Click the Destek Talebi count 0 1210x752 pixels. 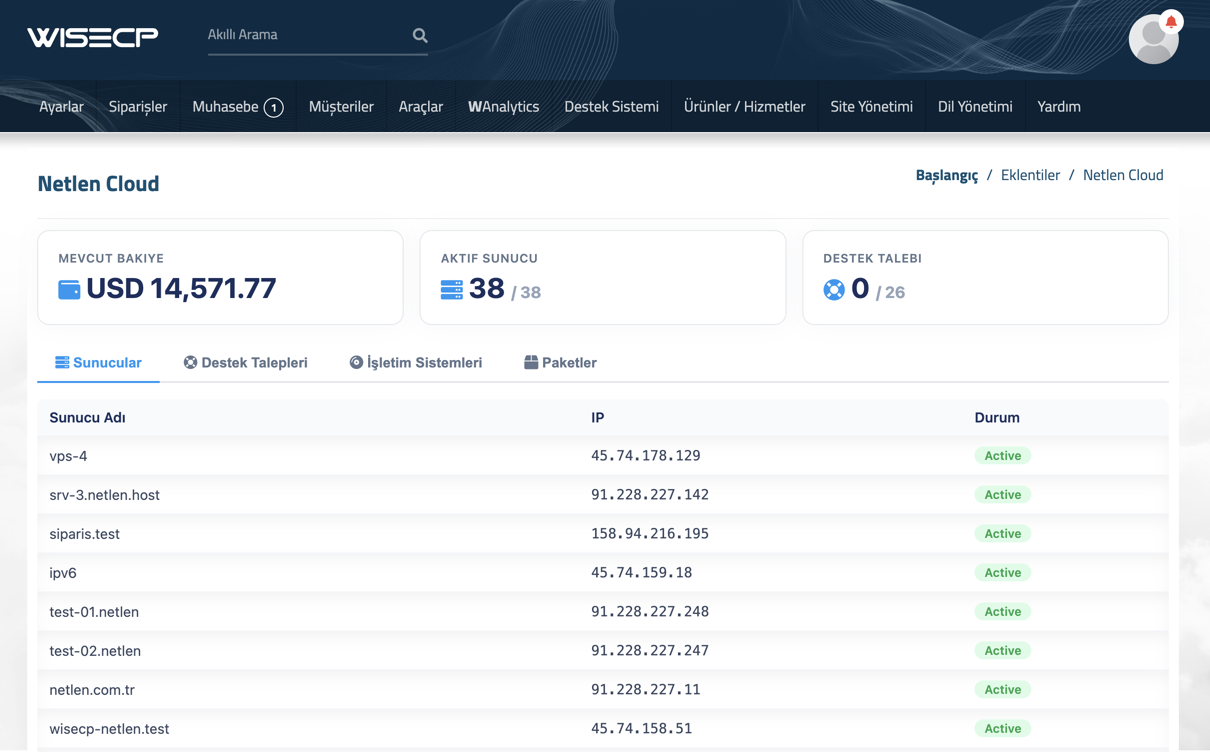[860, 289]
